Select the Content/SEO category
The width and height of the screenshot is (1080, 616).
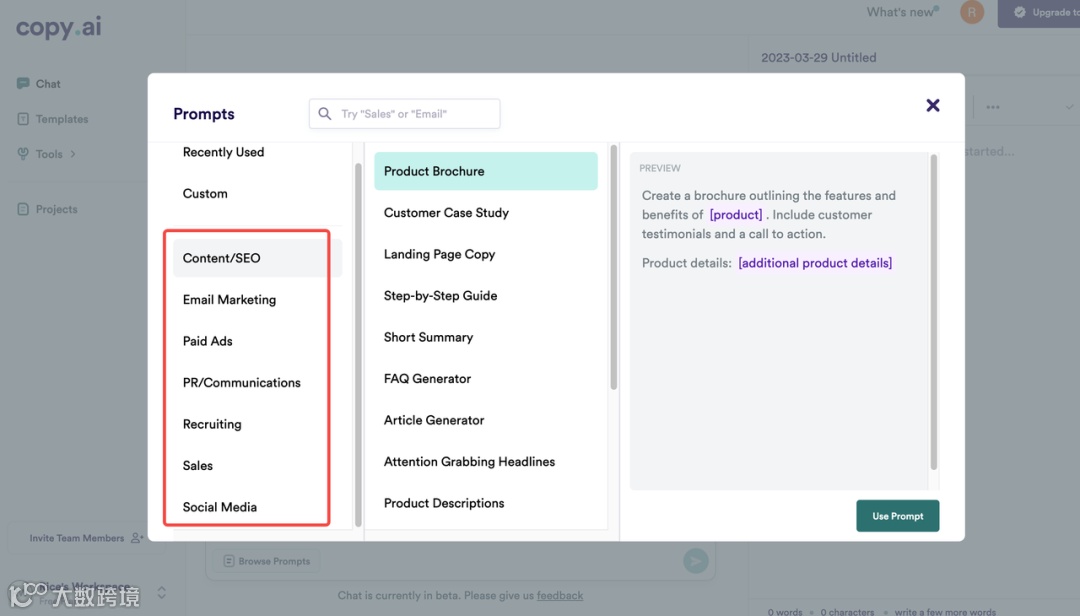(258, 258)
